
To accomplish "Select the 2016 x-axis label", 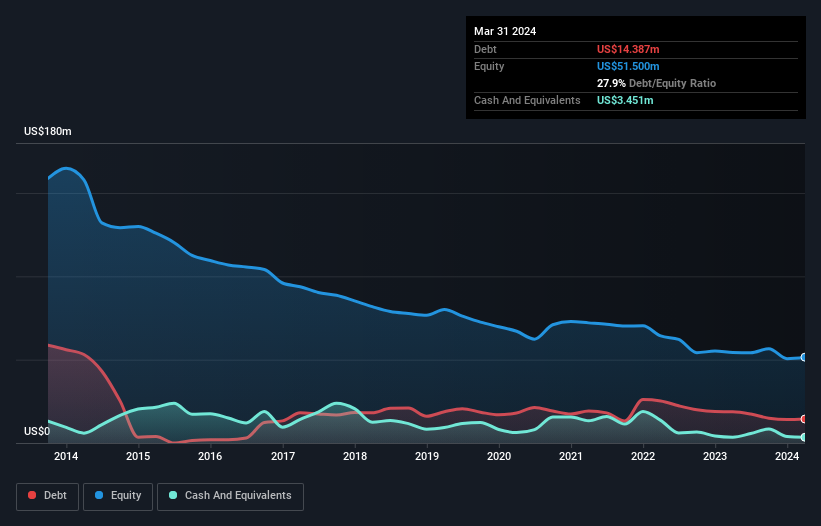I will pyautogui.click(x=210, y=456).
